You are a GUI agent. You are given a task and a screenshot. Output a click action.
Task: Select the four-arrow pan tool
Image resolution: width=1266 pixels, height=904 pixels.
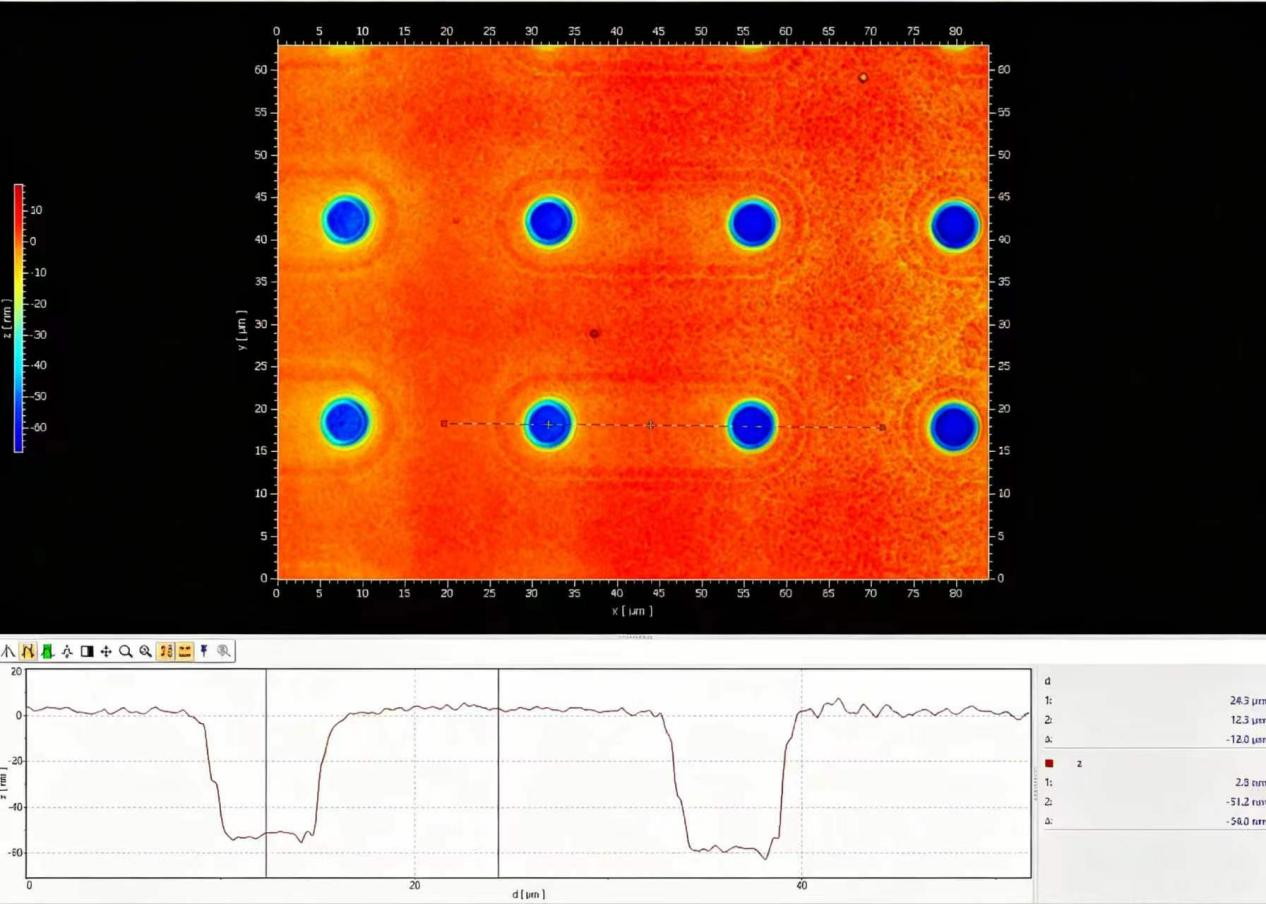(x=106, y=651)
